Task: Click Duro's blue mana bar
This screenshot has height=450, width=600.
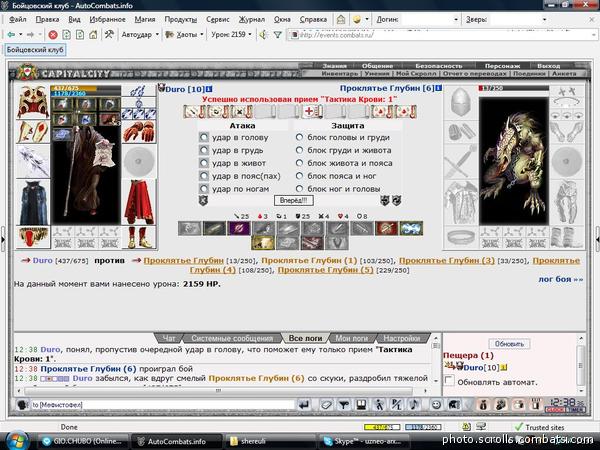Action: coord(85,93)
